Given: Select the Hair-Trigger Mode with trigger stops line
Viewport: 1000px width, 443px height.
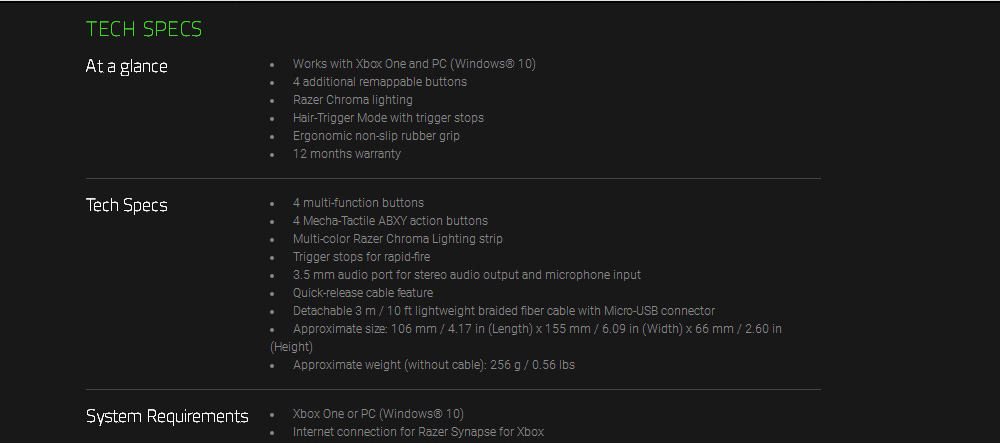Looking at the screenshot, I should (388, 118).
